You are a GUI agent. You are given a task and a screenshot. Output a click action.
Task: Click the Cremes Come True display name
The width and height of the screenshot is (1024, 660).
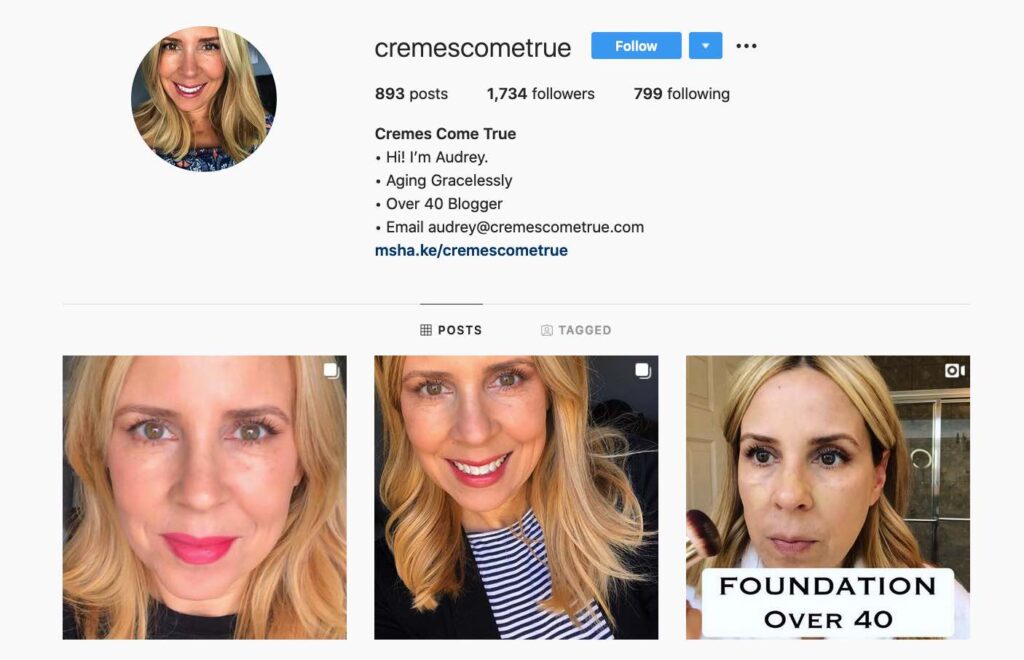[x=445, y=134]
